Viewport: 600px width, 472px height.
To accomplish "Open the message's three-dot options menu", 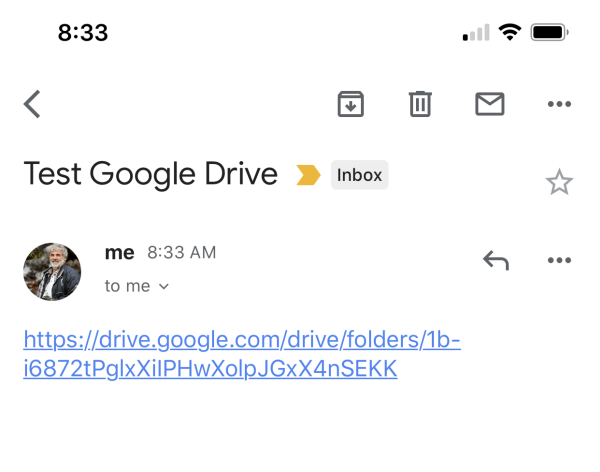I will tap(559, 261).
